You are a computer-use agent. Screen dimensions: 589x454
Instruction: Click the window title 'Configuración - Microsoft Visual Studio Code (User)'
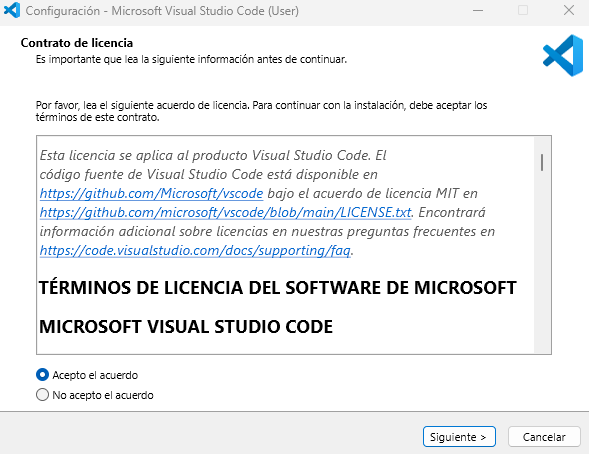tap(162, 11)
